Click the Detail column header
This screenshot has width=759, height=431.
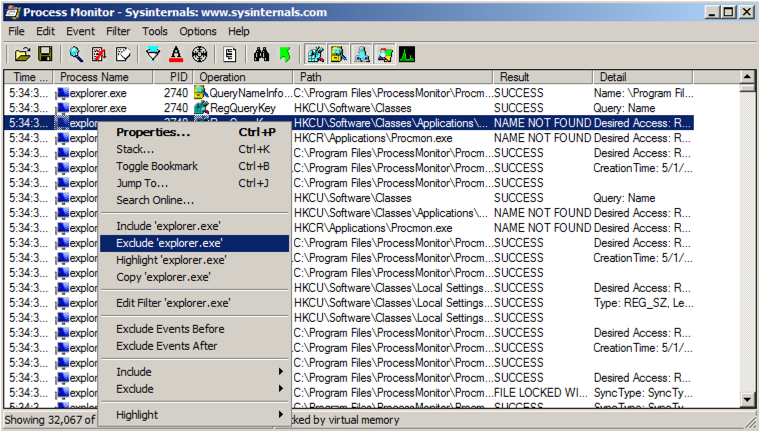point(643,77)
